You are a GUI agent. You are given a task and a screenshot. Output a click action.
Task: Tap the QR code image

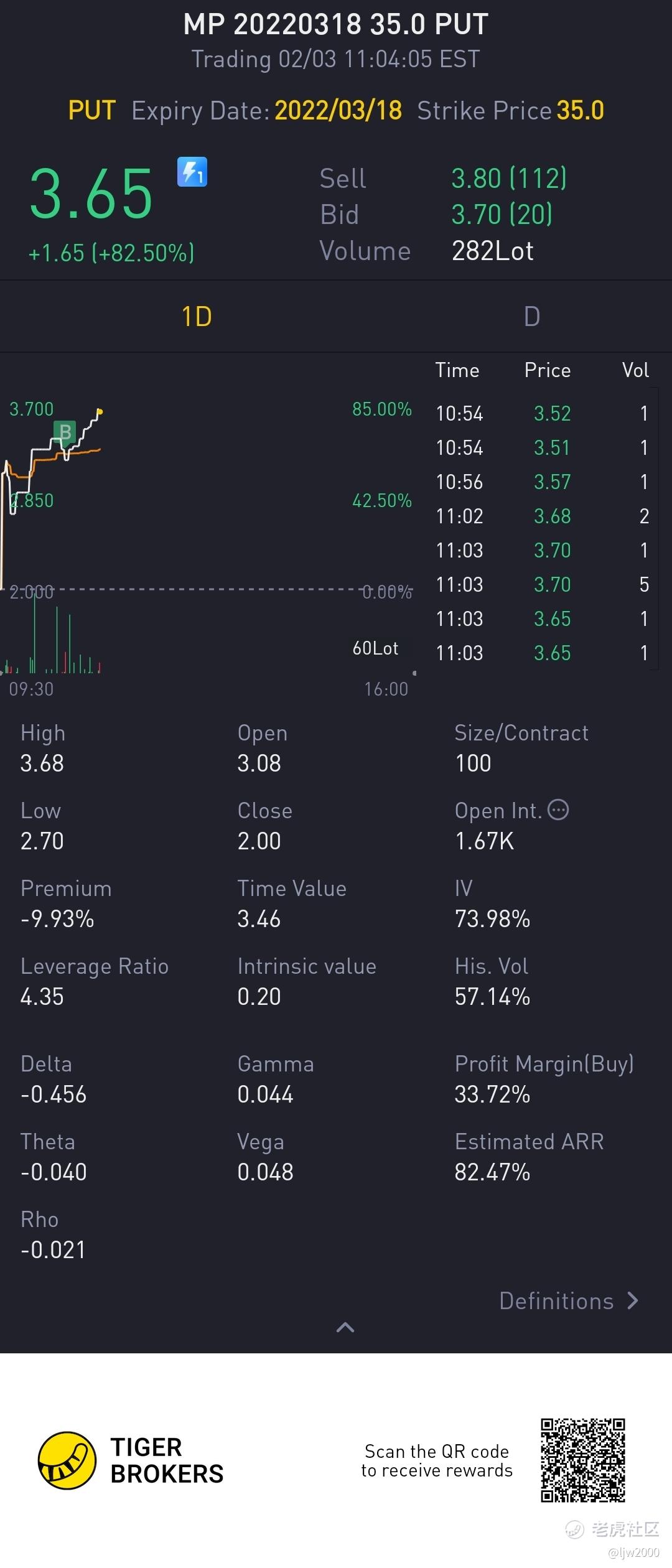click(582, 1460)
